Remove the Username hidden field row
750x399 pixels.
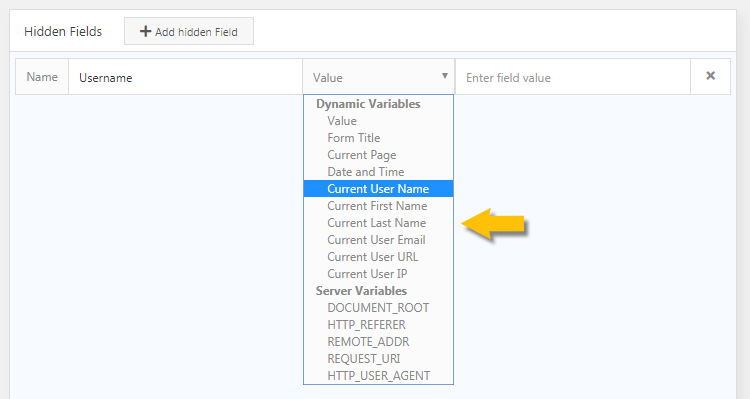tap(710, 76)
